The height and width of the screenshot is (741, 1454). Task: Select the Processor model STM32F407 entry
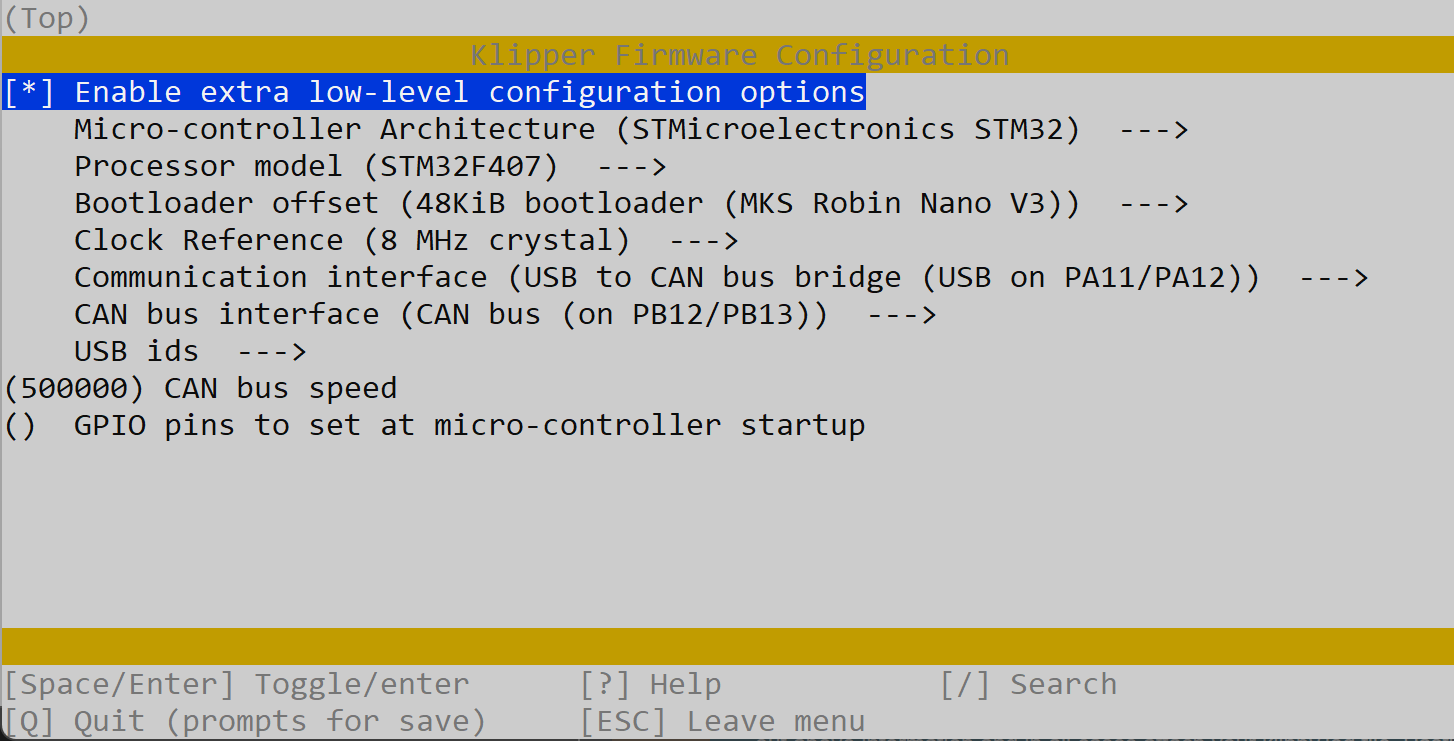click(316, 167)
